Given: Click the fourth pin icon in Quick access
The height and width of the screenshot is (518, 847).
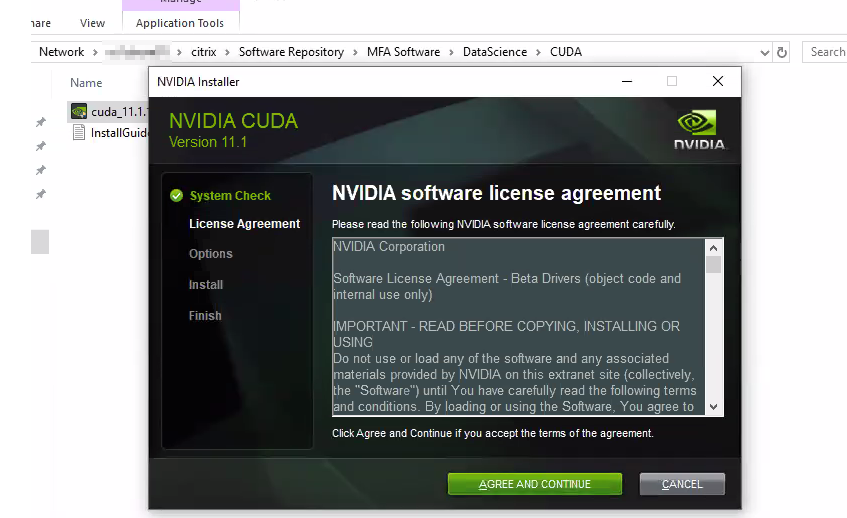Looking at the screenshot, I should point(41,194).
